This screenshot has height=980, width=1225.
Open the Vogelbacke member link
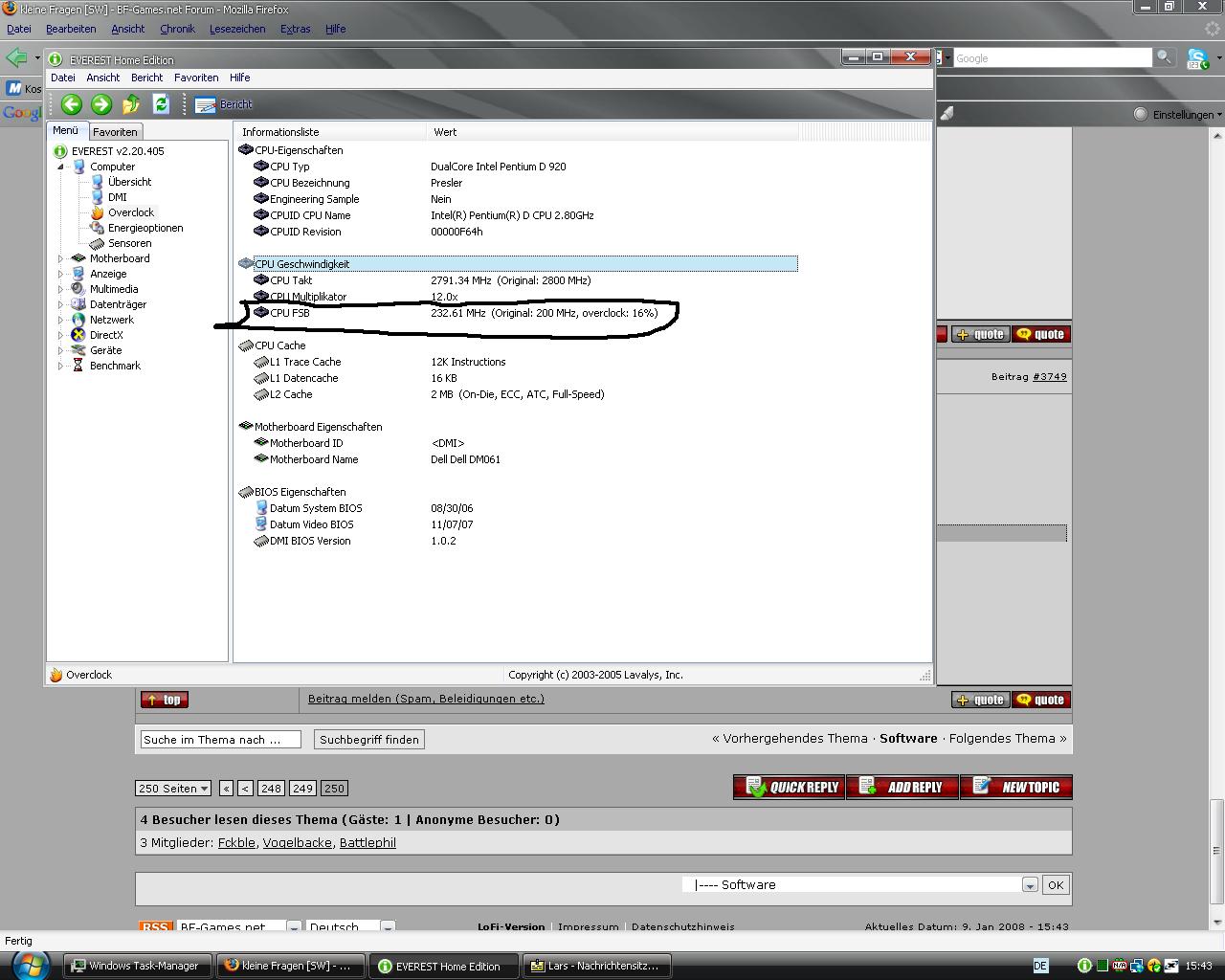pos(297,843)
